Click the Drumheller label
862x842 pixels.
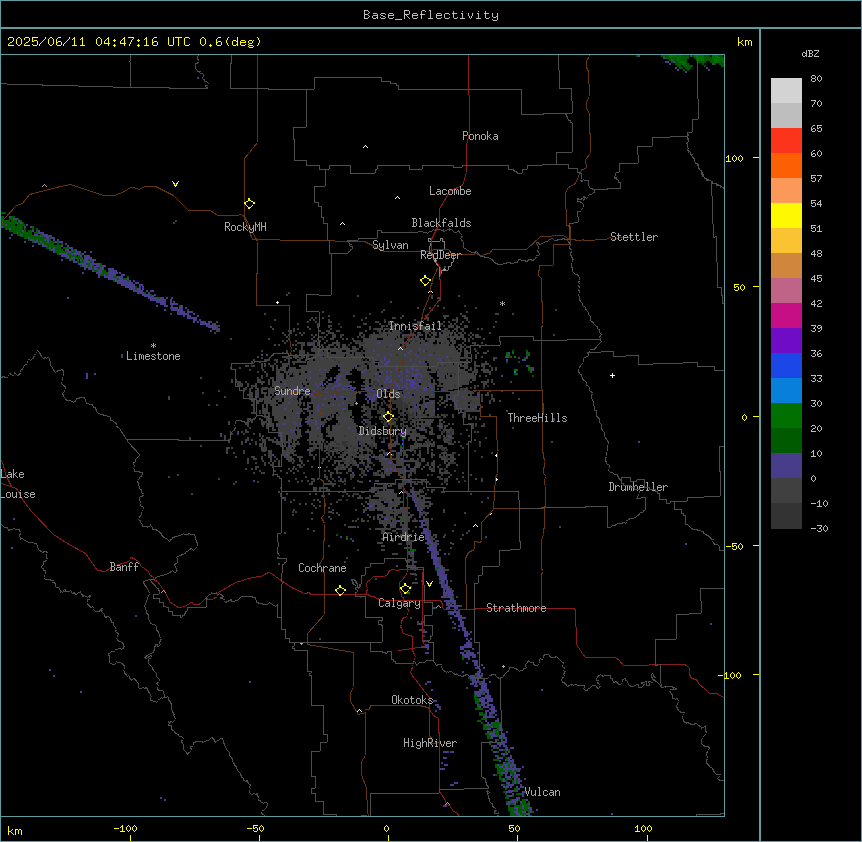tap(638, 487)
